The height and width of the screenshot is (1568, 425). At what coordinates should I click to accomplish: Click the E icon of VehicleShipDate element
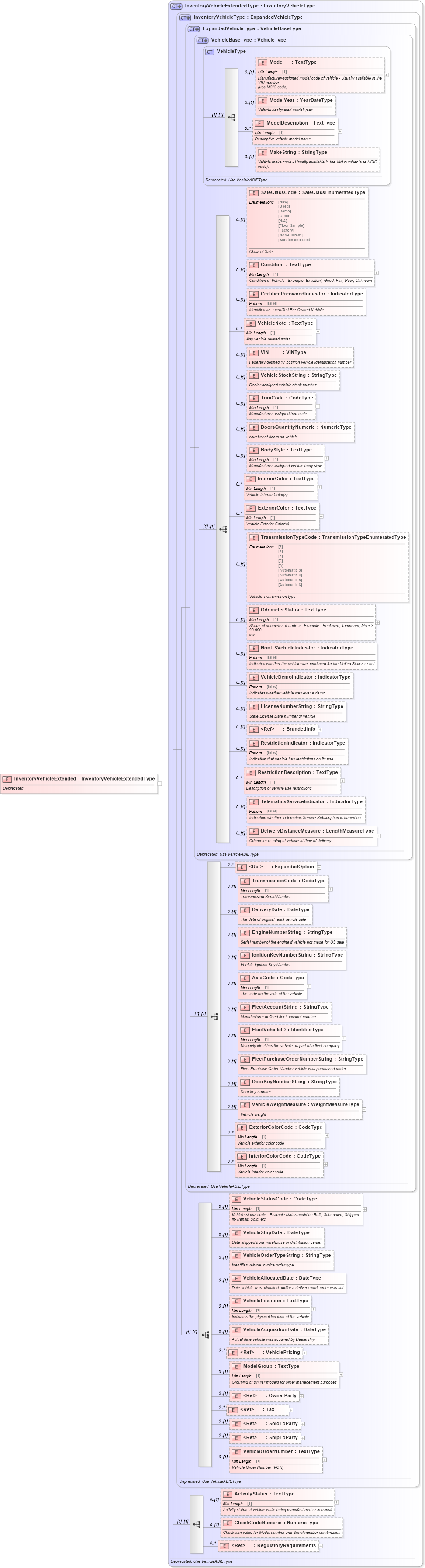236,1233
